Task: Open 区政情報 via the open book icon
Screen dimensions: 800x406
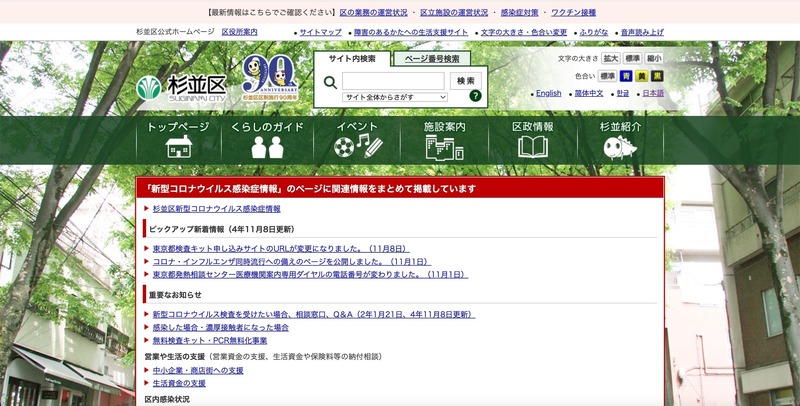Action: 532,148
